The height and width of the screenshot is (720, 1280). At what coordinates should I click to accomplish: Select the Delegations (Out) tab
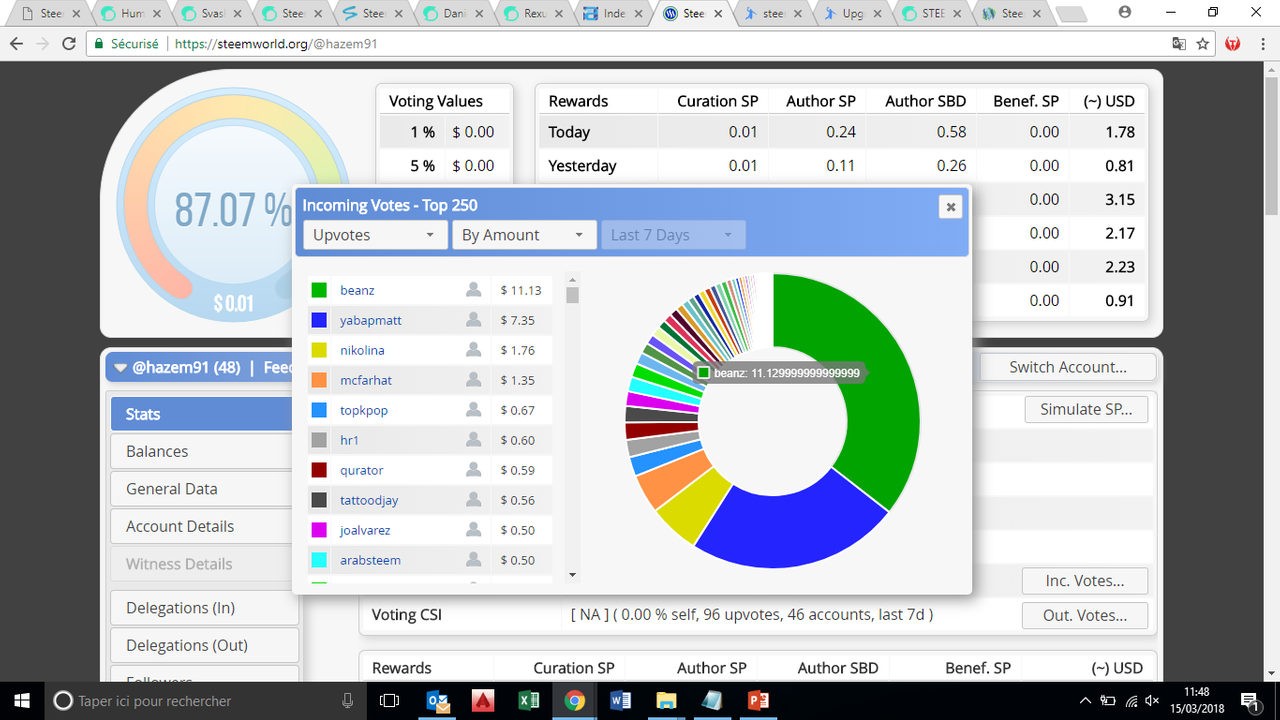pos(205,645)
